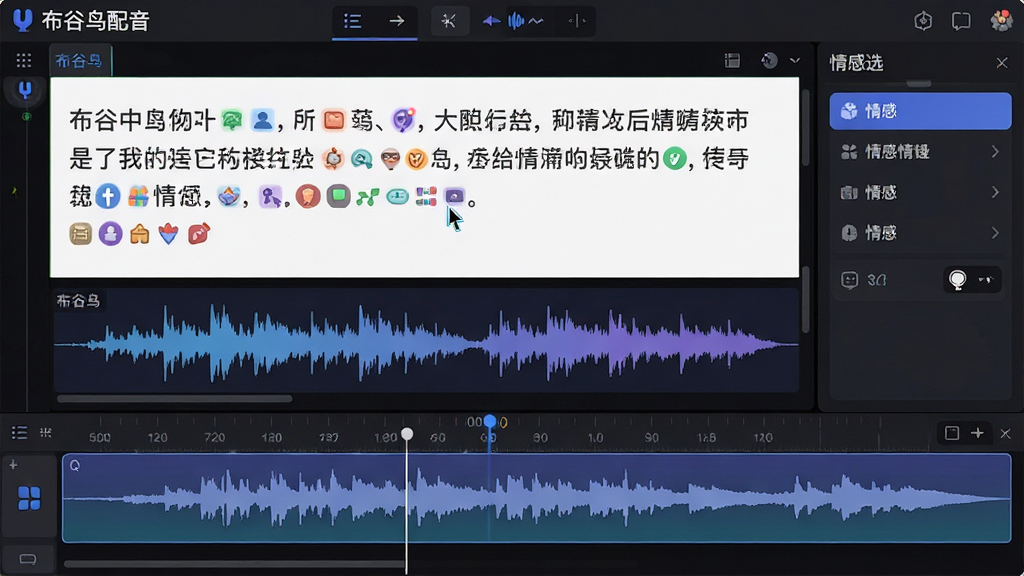The width and height of the screenshot is (1024, 576).
Task: Click the purple person emoji in bottom emoji row
Action: pyautogui.click(x=110, y=233)
